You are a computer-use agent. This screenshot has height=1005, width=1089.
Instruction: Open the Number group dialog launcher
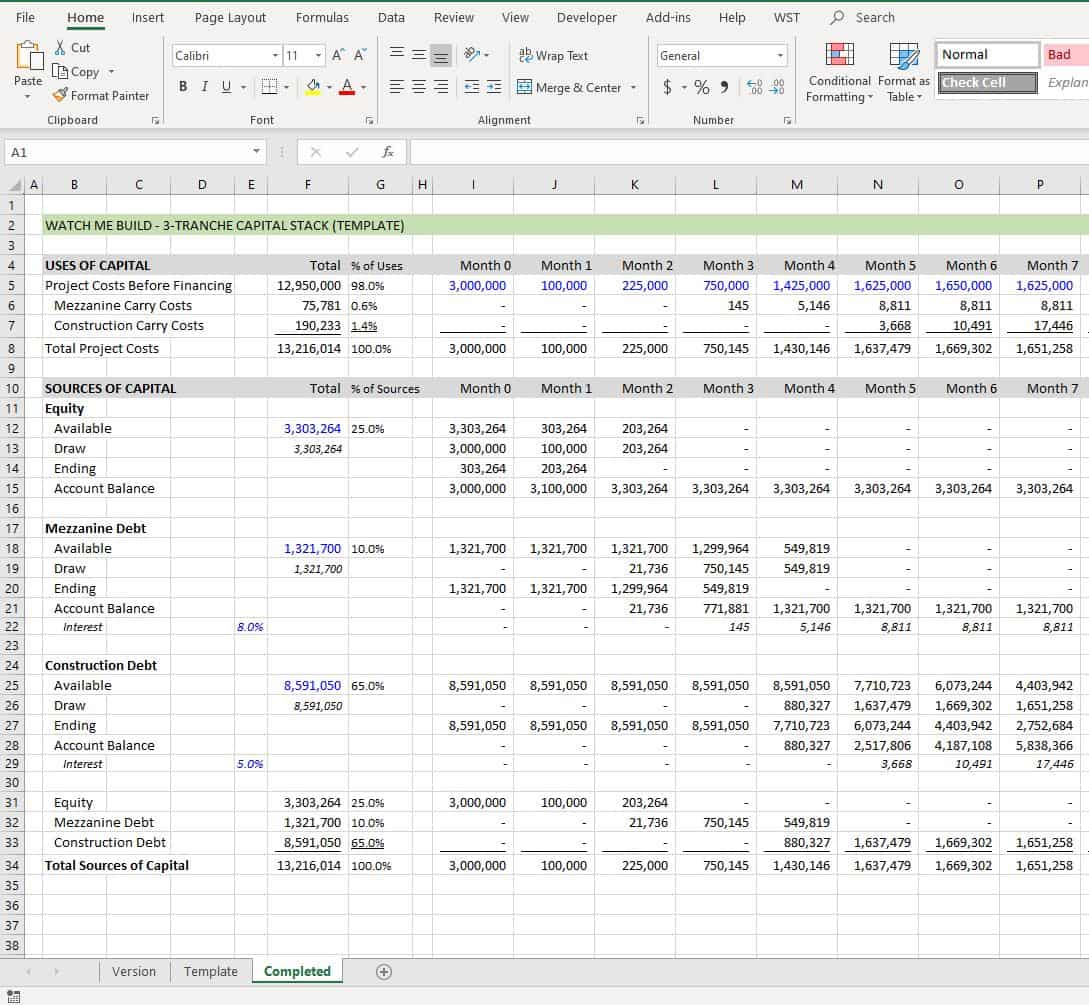pyautogui.click(x=788, y=121)
